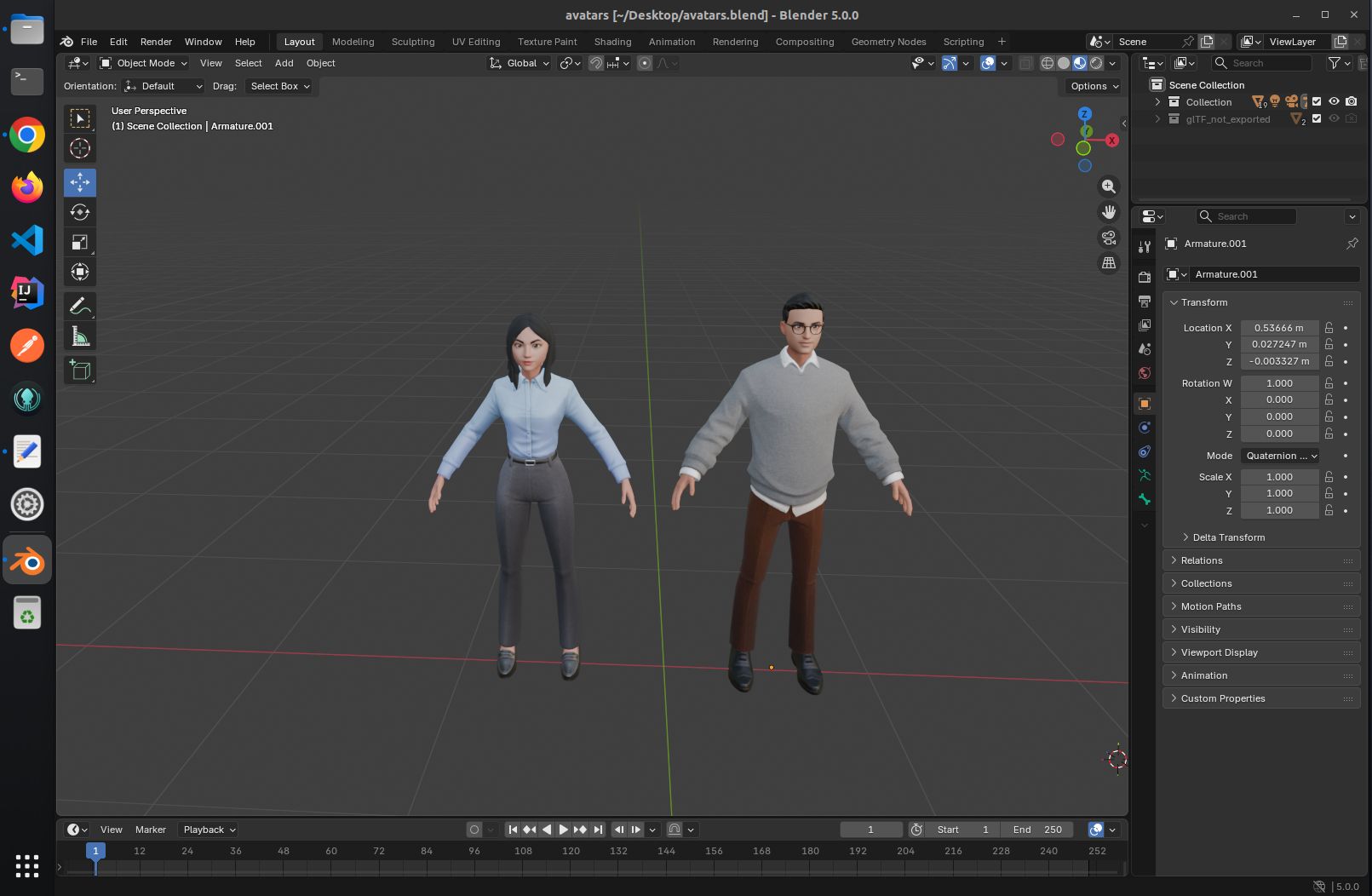Click frame 120 on the timeline
The image size is (1372, 896).
click(x=571, y=851)
